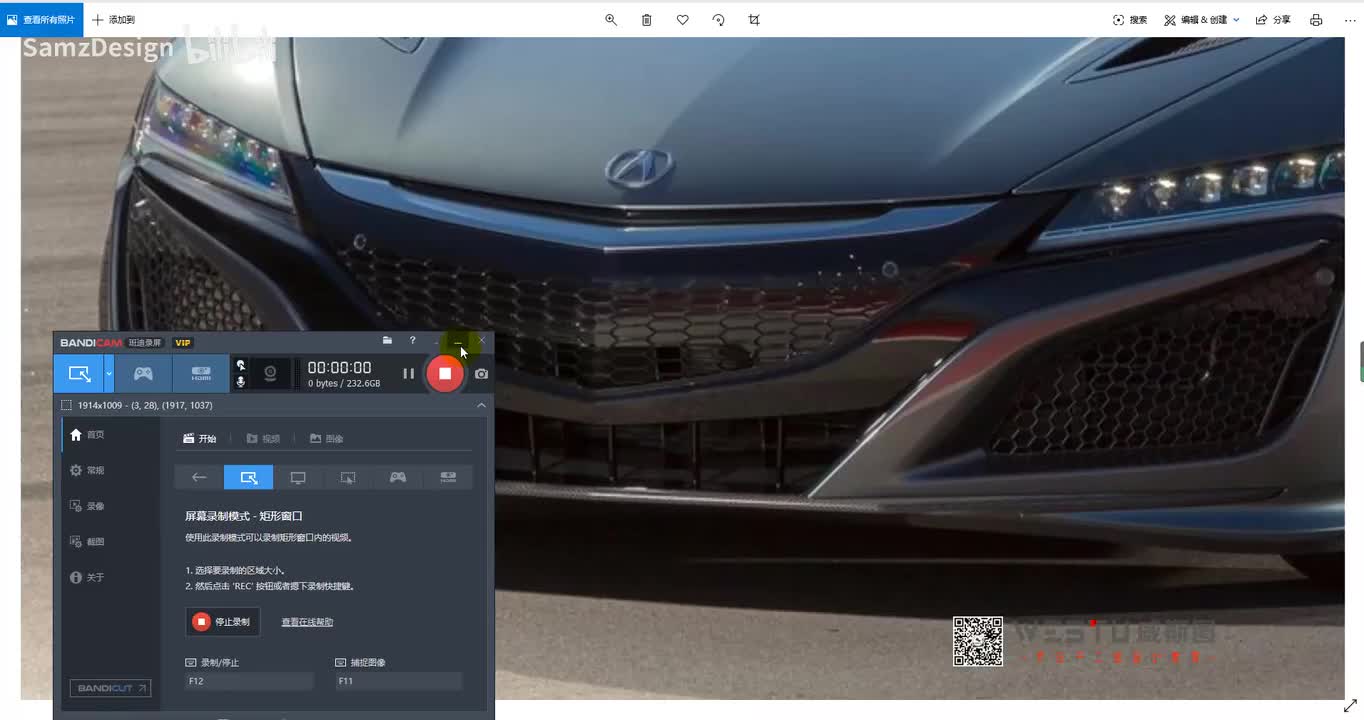Viewport: 1364px width, 720px height.
Task: Mark the photo as favorite with the heart icon
Action: (683, 20)
